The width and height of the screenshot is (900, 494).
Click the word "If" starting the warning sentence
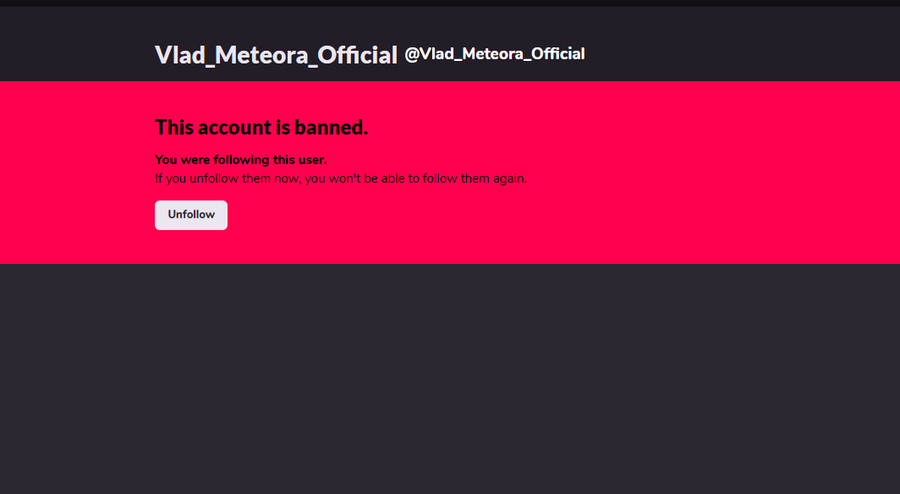158,179
